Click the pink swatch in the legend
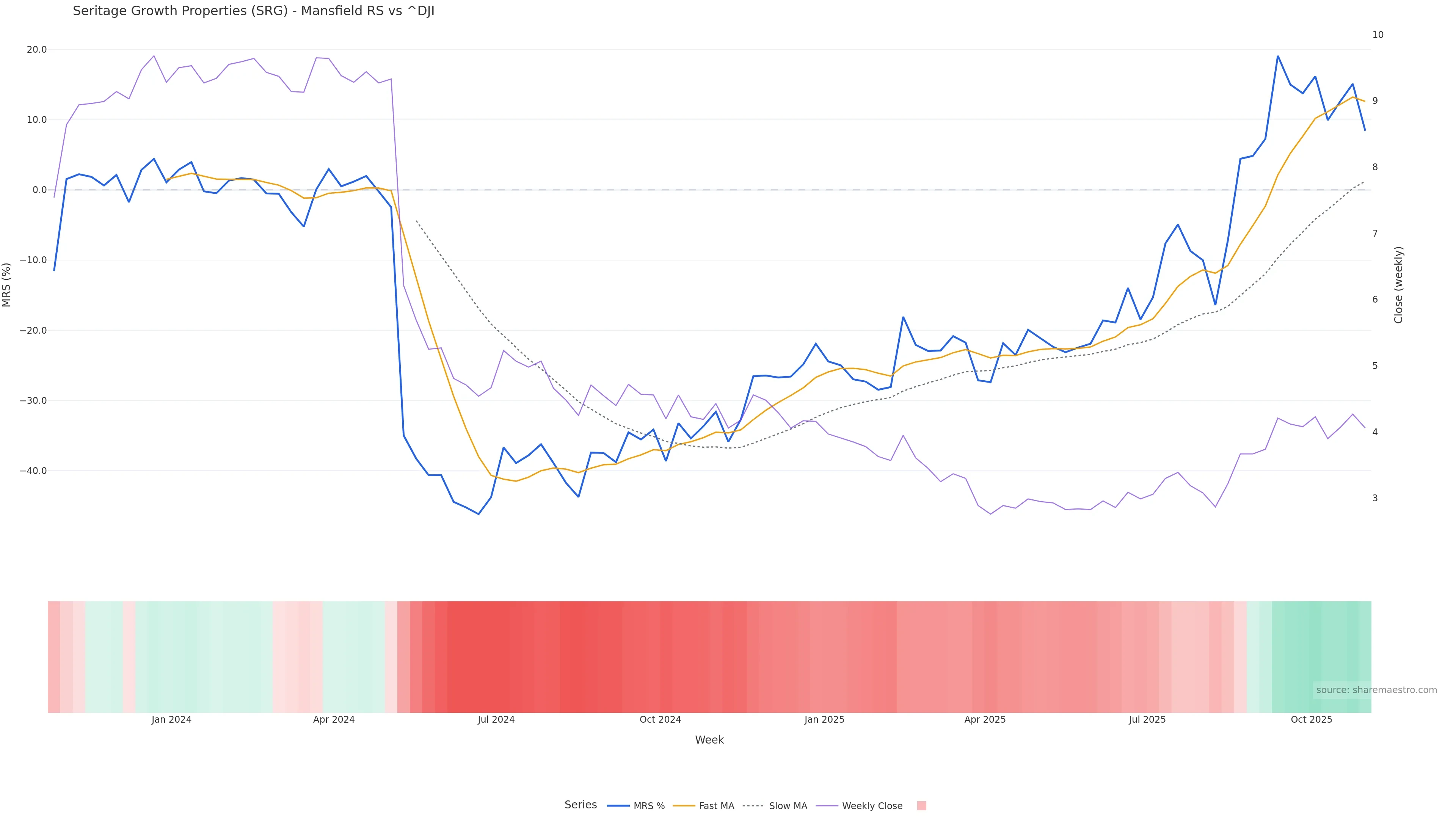 (x=921, y=806)
